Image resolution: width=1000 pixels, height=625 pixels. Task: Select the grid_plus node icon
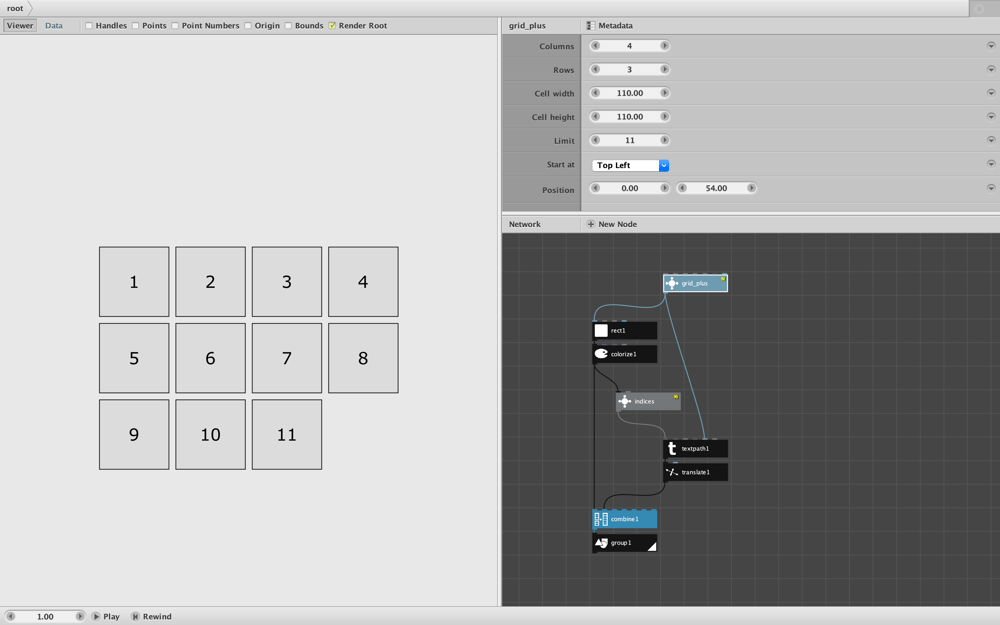point(672,283)
